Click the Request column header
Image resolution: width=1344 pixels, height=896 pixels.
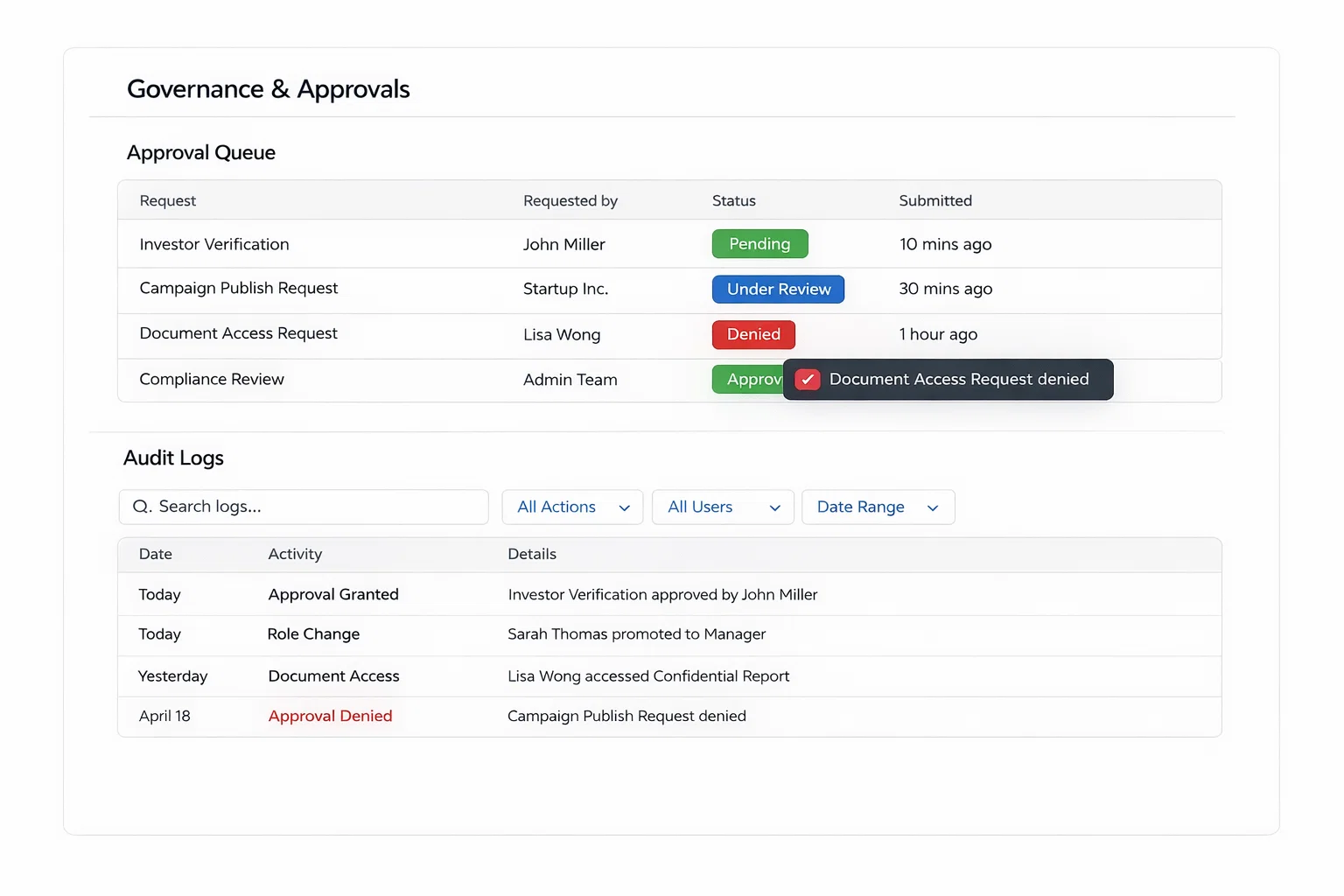point(167,200)
